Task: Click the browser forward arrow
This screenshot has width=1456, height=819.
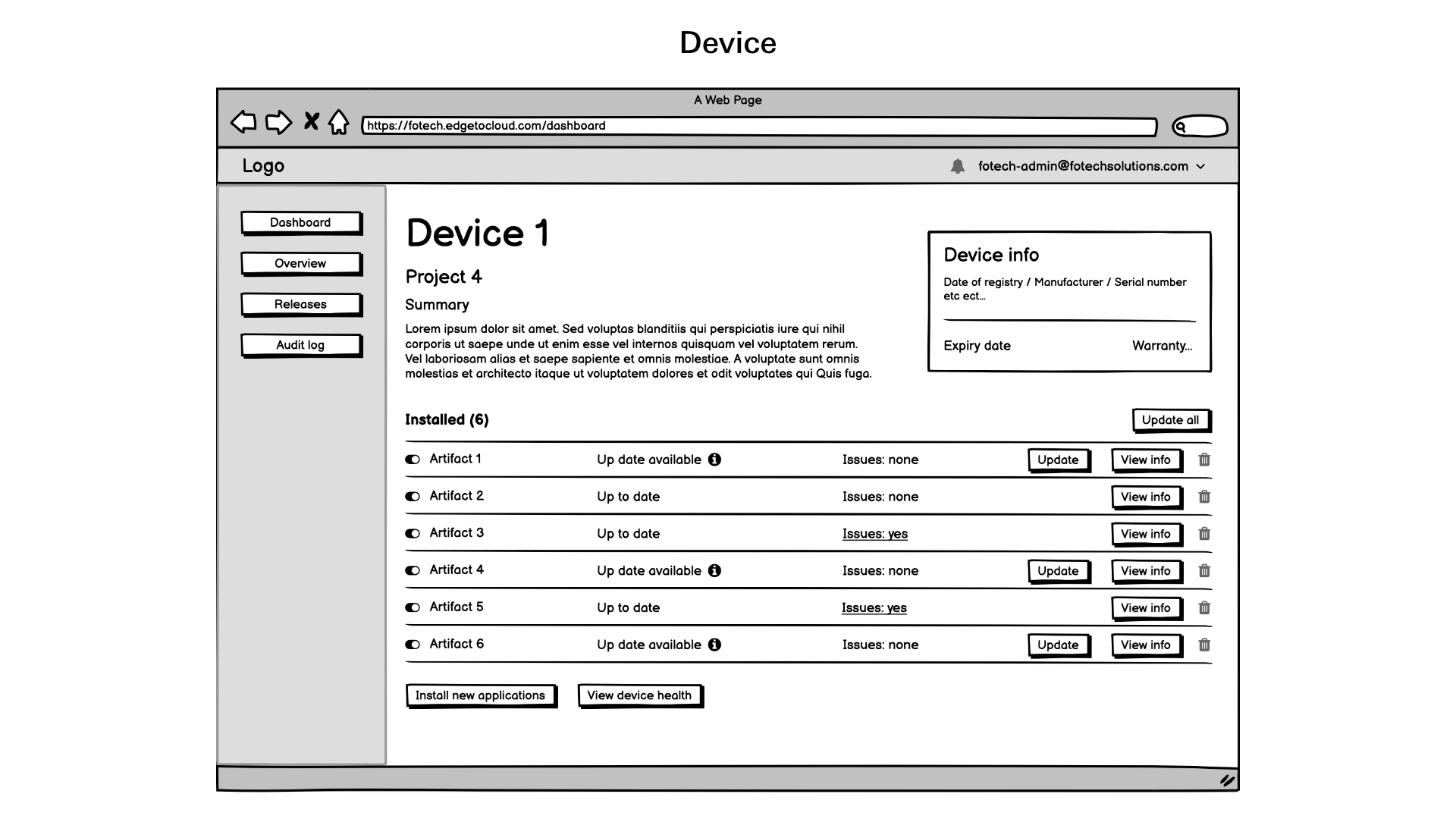Action: [278, 122]
